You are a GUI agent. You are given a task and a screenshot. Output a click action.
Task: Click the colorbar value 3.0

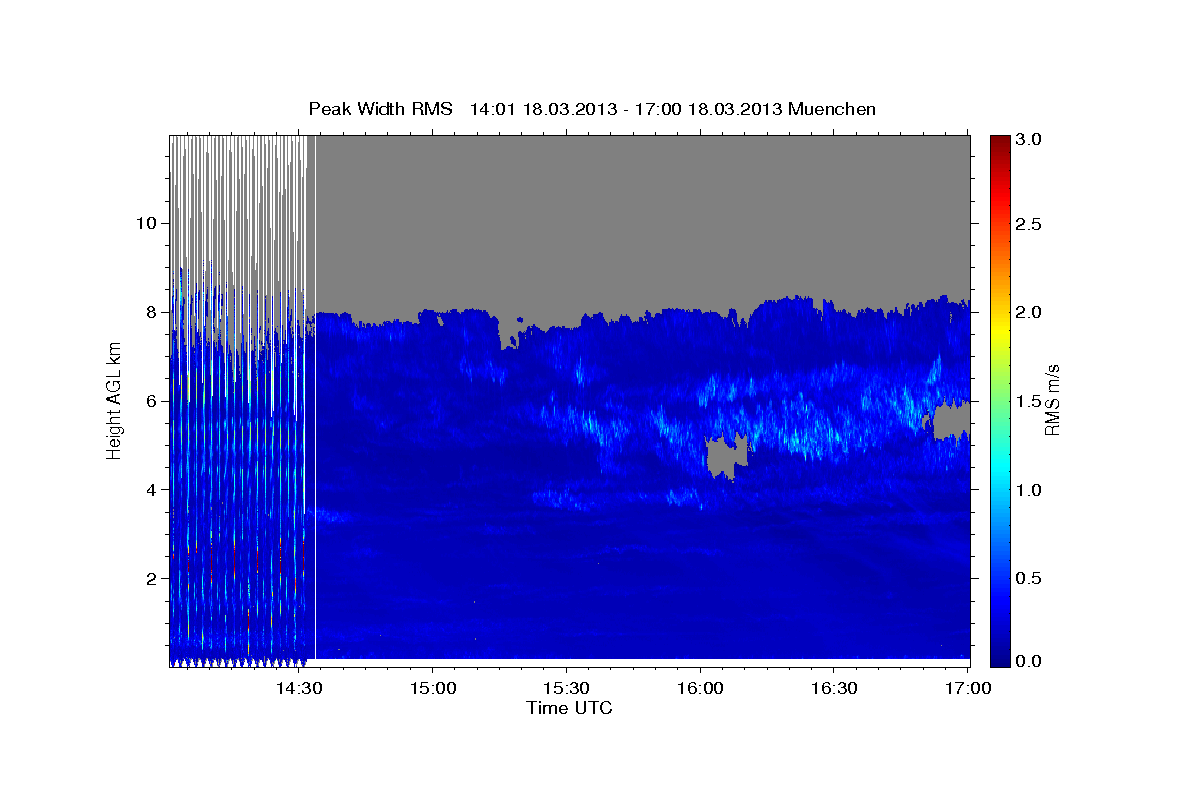[1028, 139]
